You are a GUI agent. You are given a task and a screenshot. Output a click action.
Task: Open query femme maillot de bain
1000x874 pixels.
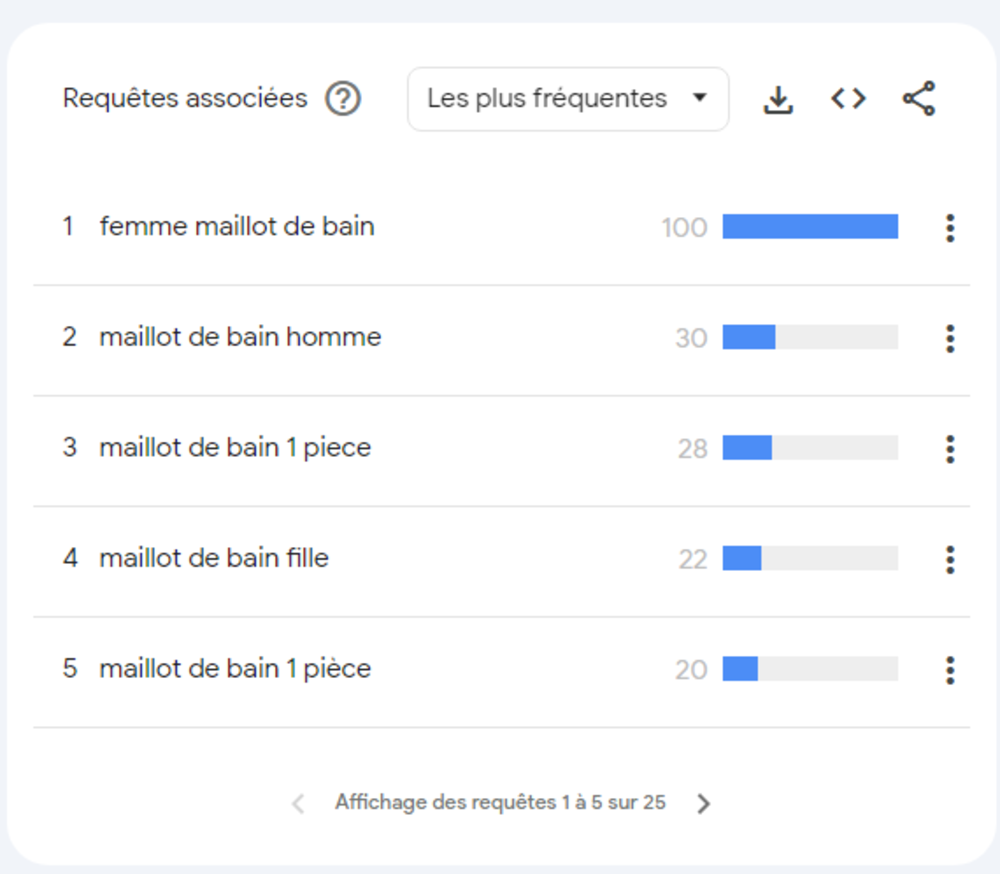coord(237,227)
